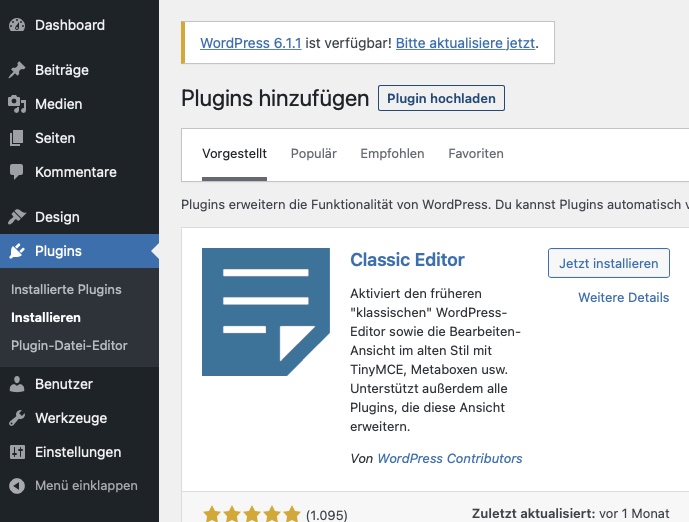Install Classic Editor with Jetzt installieren
Image resolution: width=689 pixels, height=522 pixels.
click(609, 263)
